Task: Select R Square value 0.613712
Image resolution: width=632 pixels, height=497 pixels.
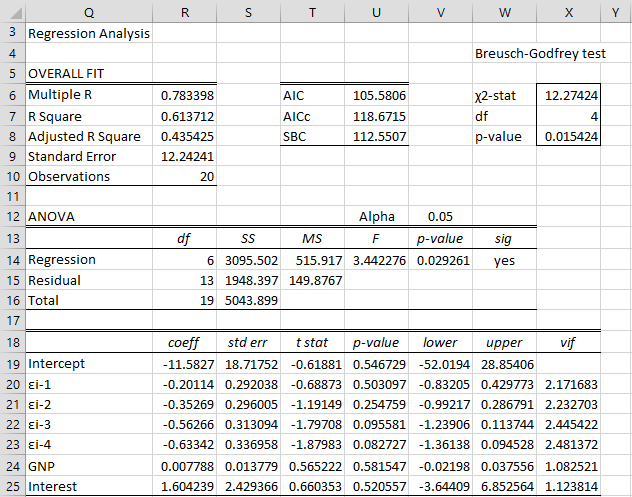Action: pyautogui.click(x=185, y=116)
